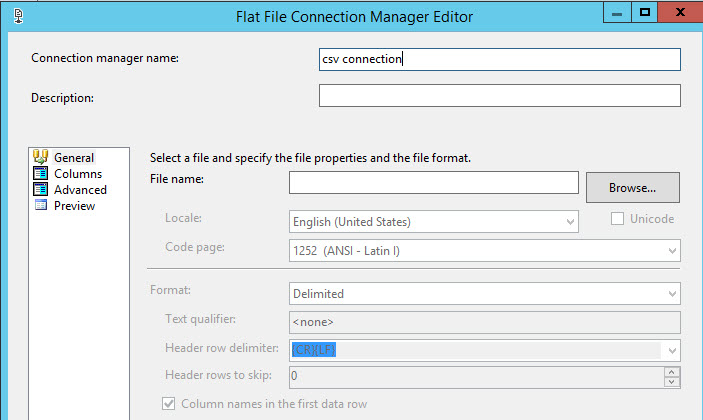Toggle Column names in first data row
The width and height of the screenshot is (703, 420).
coord(168,403)
